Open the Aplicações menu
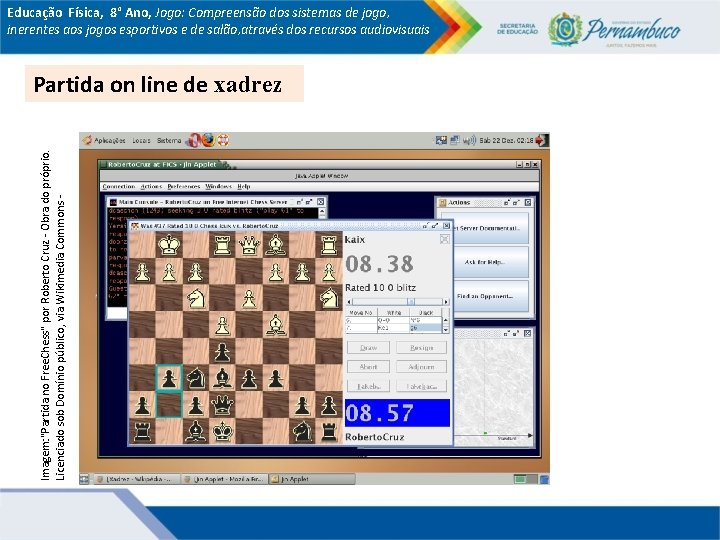 [x=109, y=141]
